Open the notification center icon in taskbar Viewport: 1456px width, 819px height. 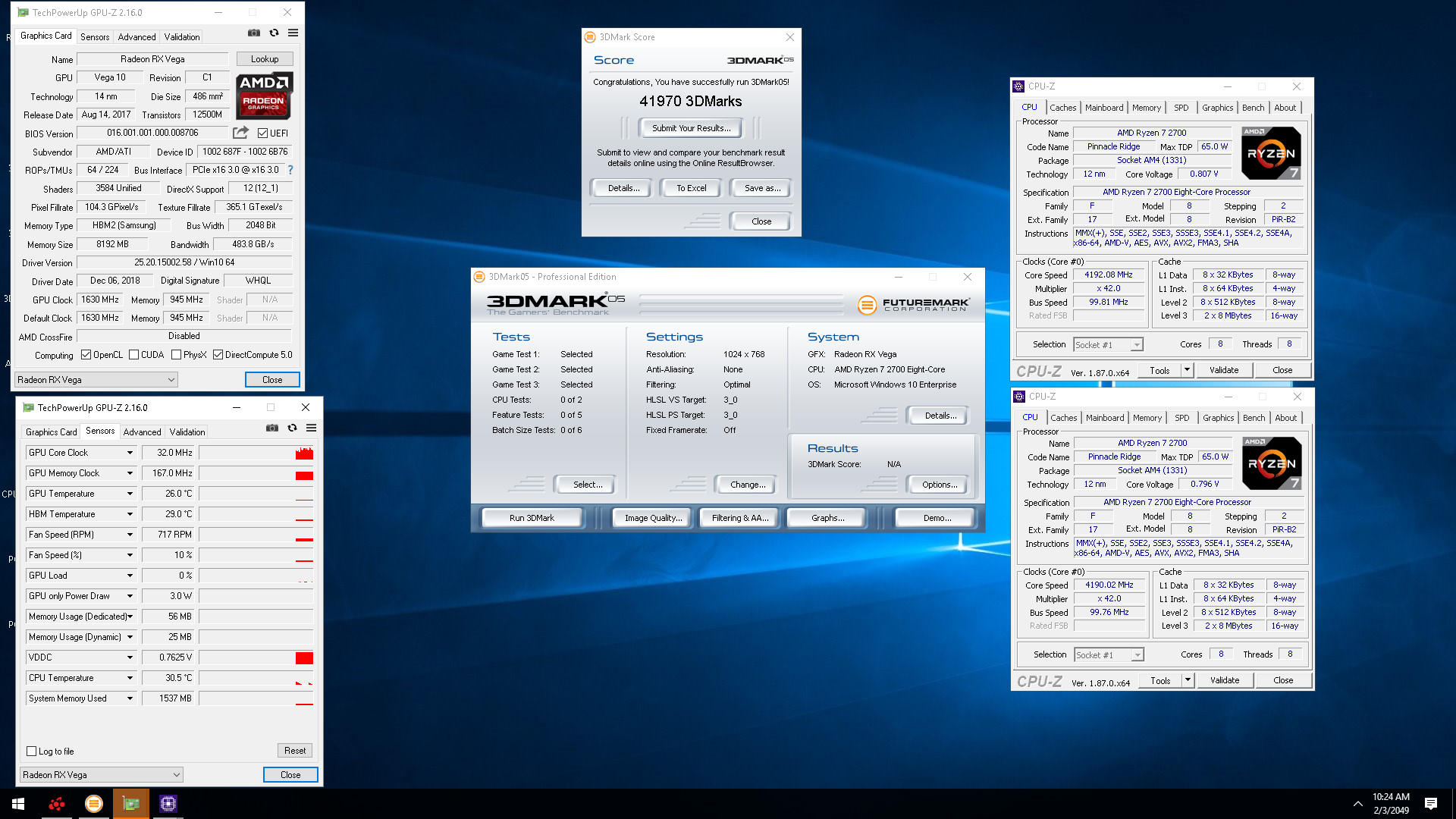(1431, 804)
